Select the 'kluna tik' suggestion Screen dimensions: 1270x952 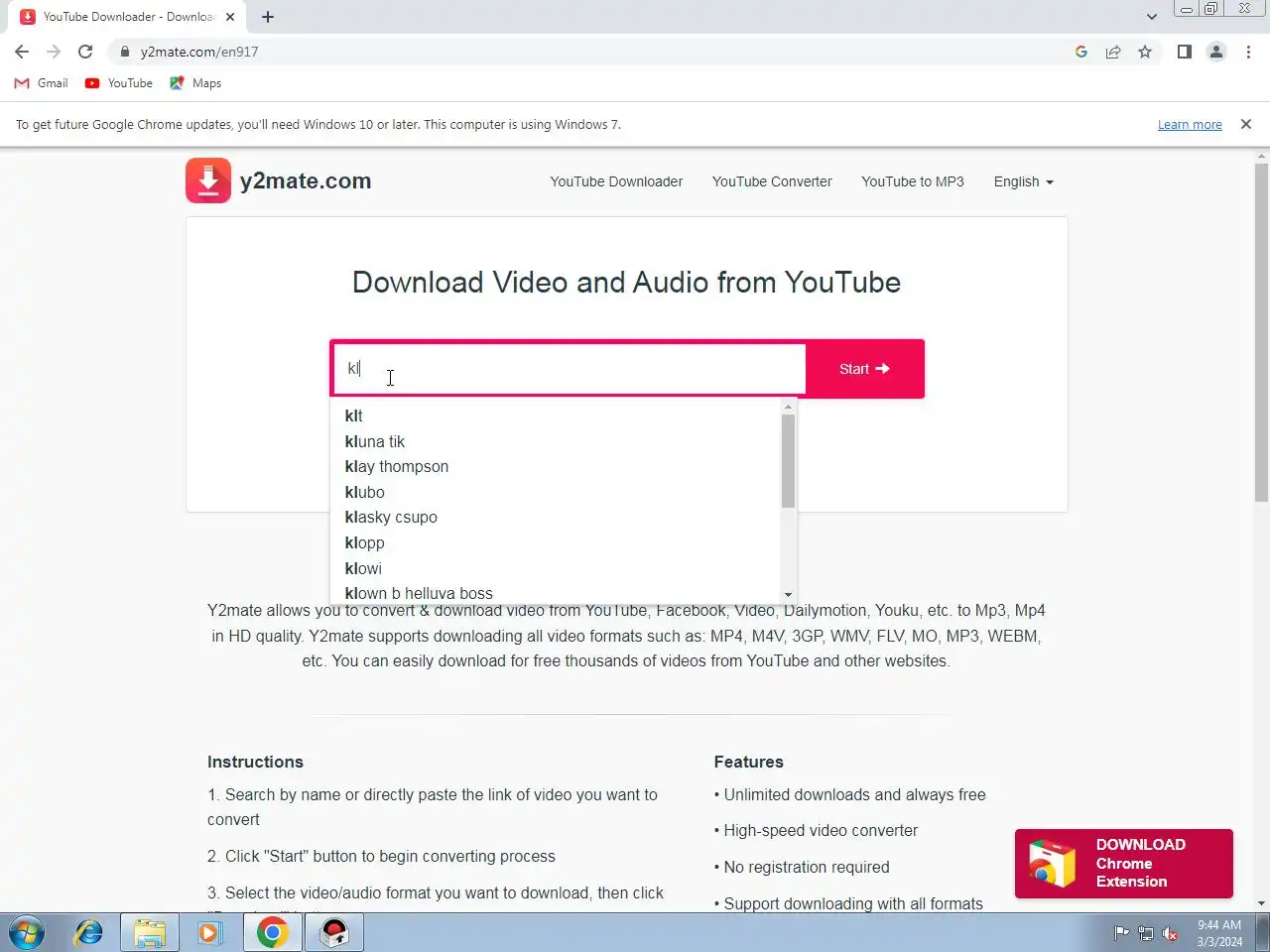(556, 441)
